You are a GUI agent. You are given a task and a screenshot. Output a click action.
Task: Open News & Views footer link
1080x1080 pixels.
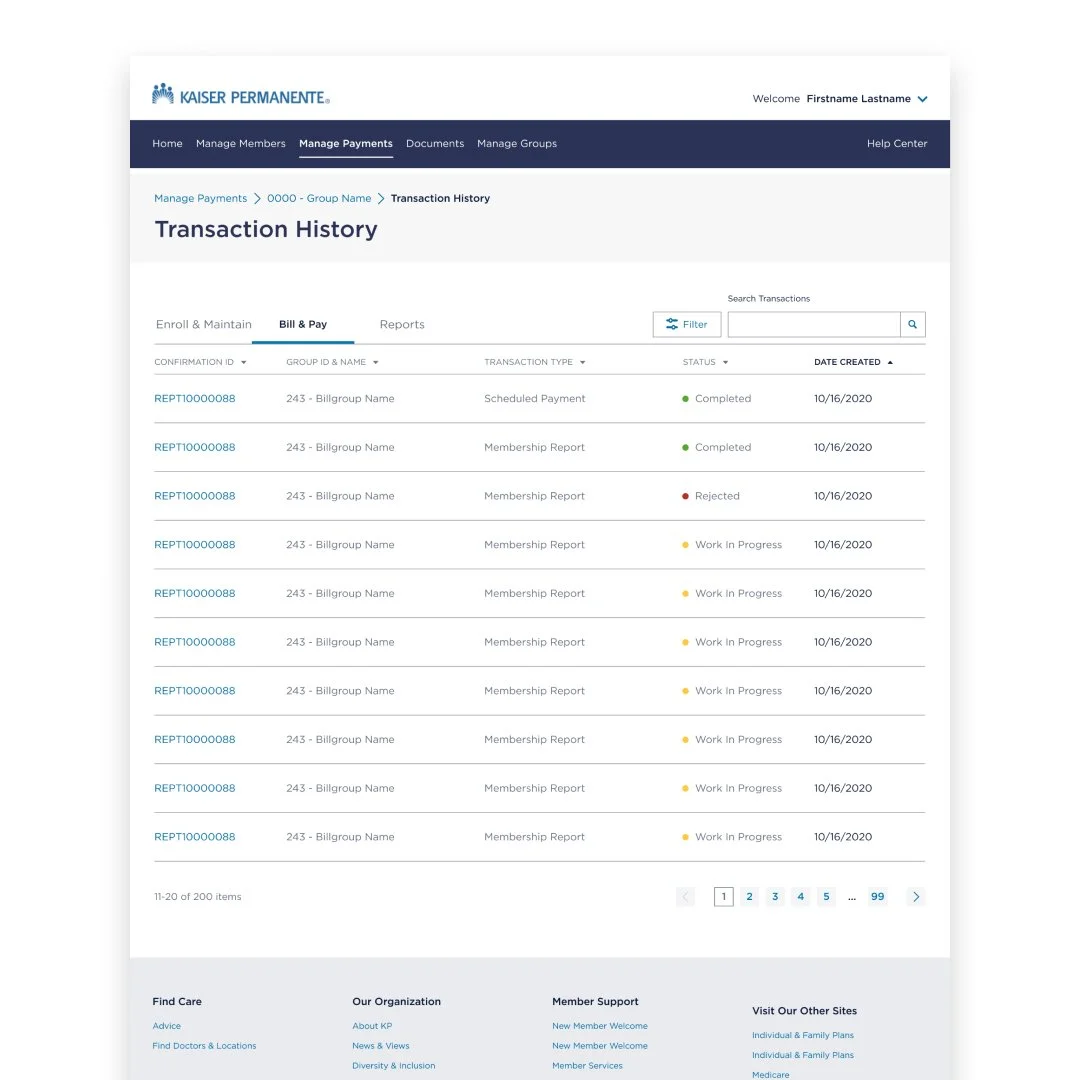point(381,1046)
